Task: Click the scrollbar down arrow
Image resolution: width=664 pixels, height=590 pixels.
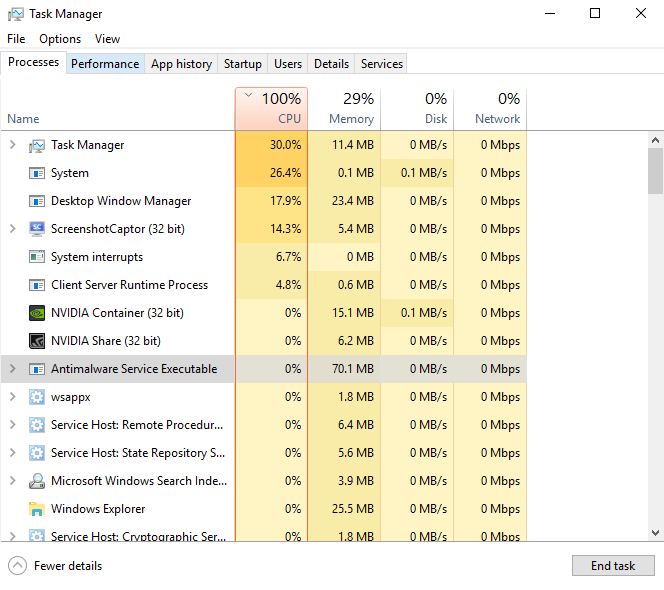Action: point(655,533)
